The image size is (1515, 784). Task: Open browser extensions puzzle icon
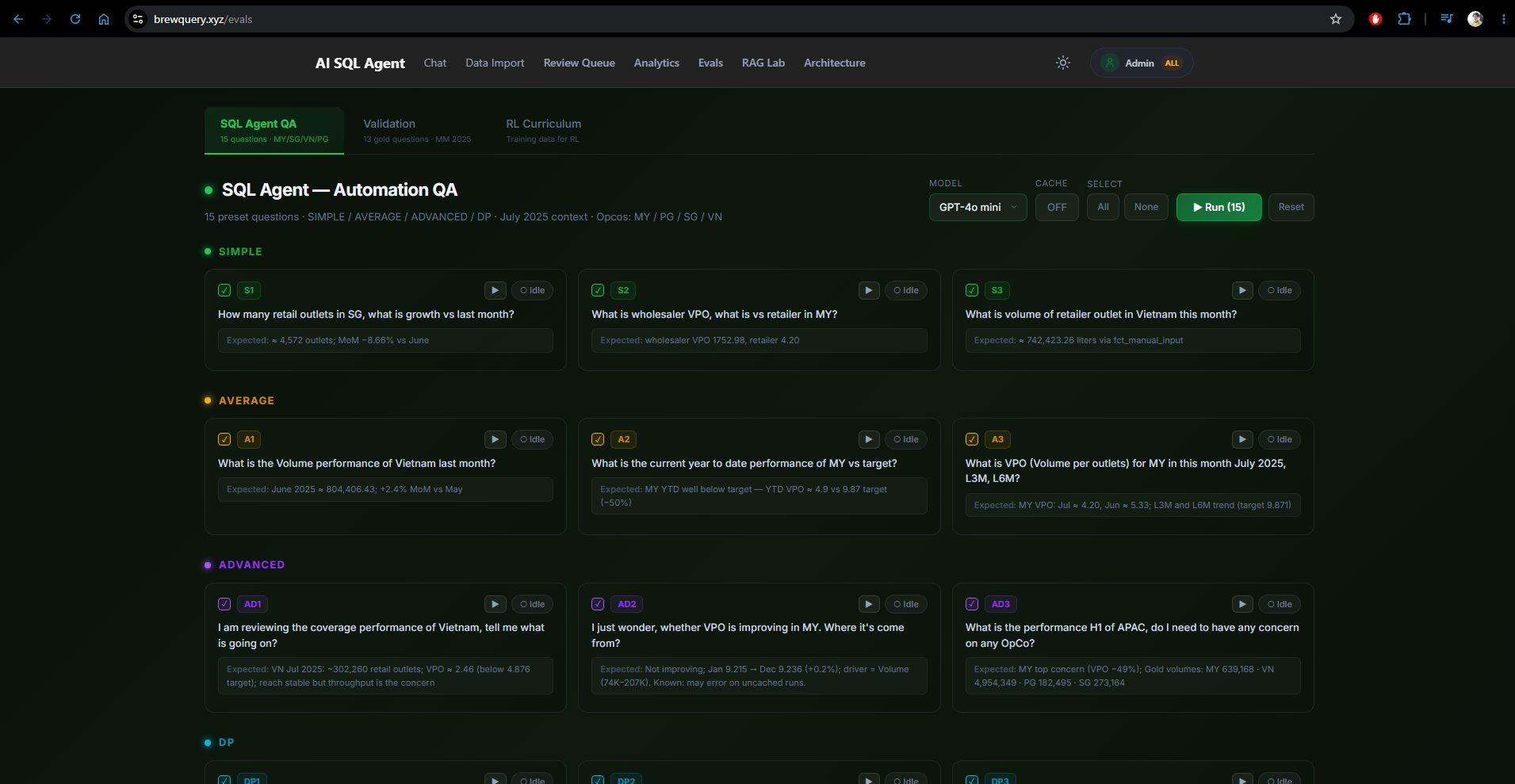click(x=1404, y=19)
